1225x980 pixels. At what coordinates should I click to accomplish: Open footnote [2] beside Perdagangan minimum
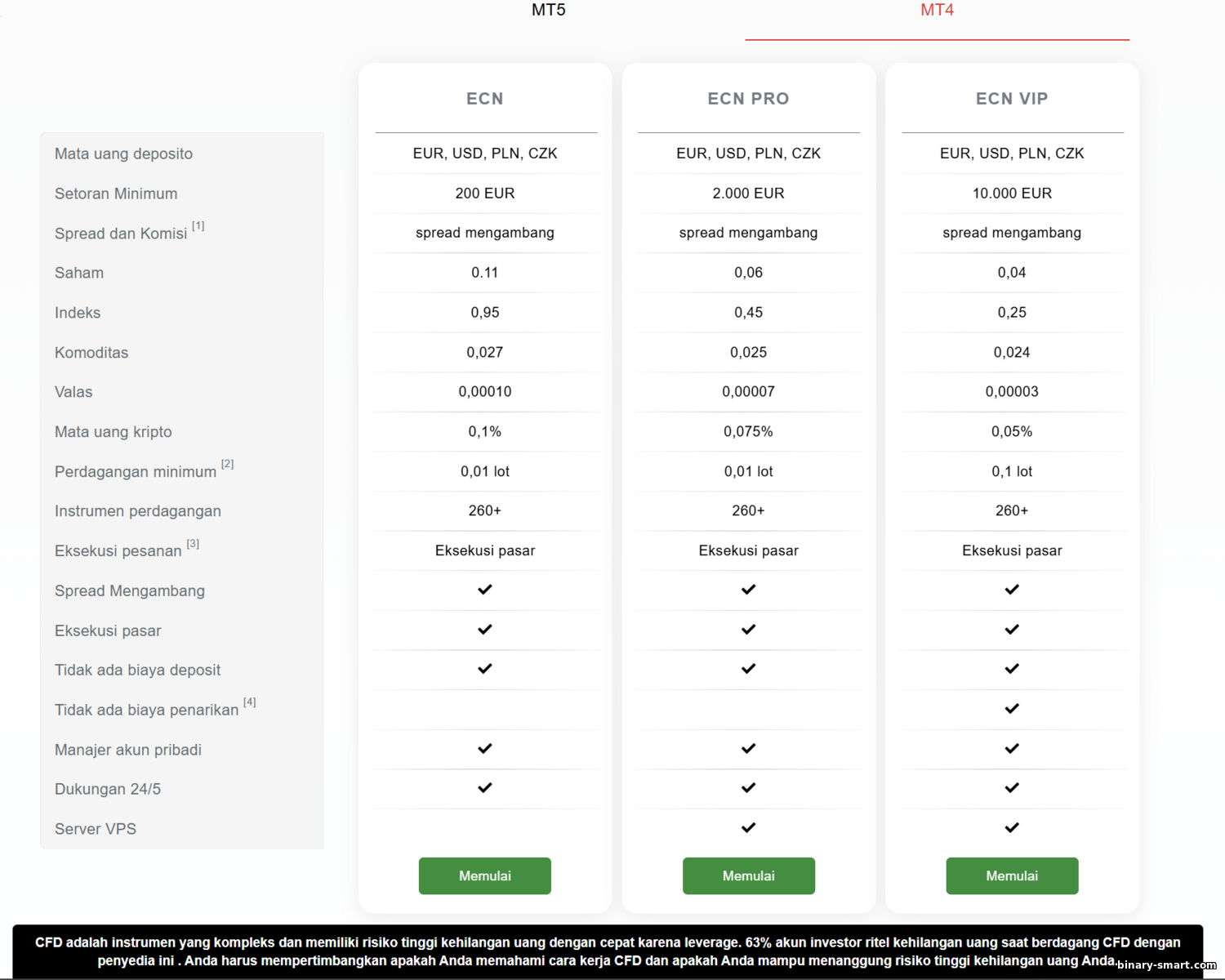[228, 464]
